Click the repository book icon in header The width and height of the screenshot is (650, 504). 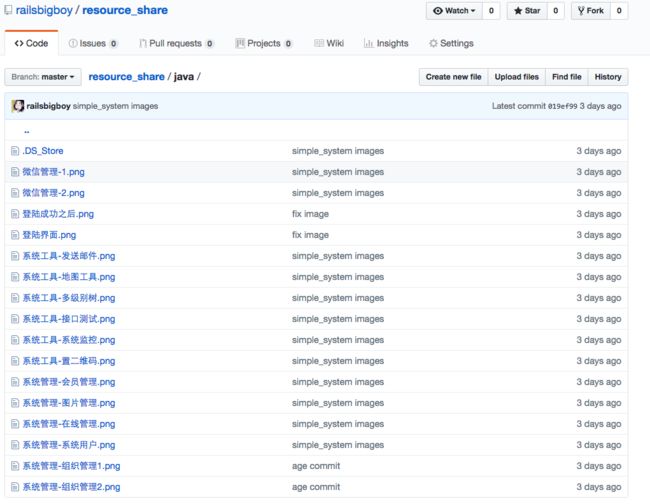pos(8,10)
